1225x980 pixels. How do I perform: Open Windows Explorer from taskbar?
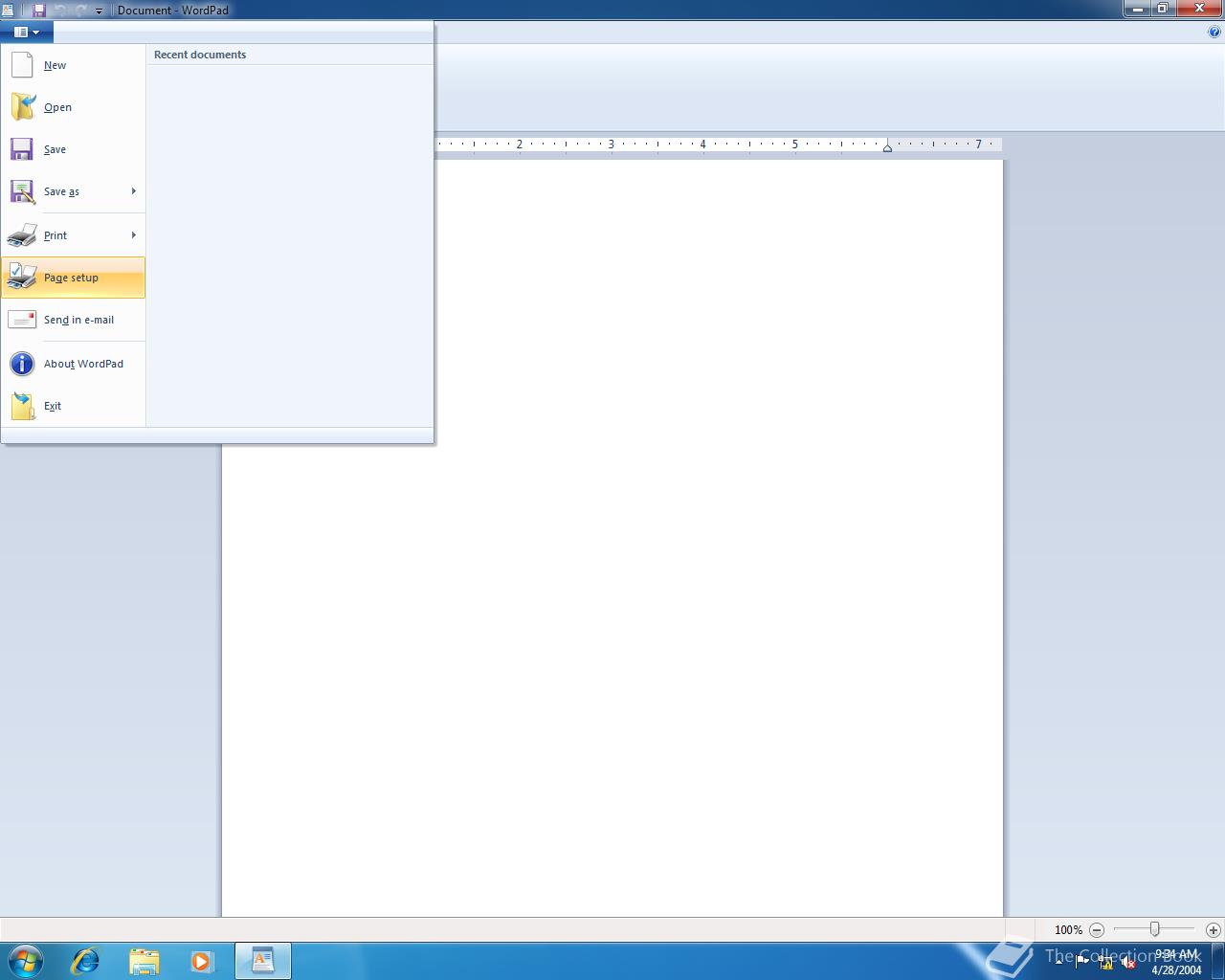pyautogui.click(x=144, y=961)
